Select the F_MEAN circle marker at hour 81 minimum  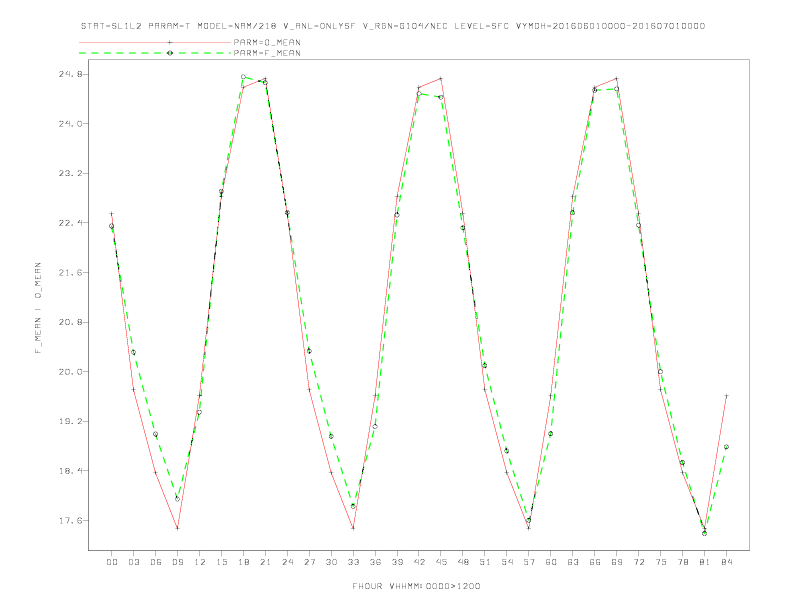[x=705, y=533]
